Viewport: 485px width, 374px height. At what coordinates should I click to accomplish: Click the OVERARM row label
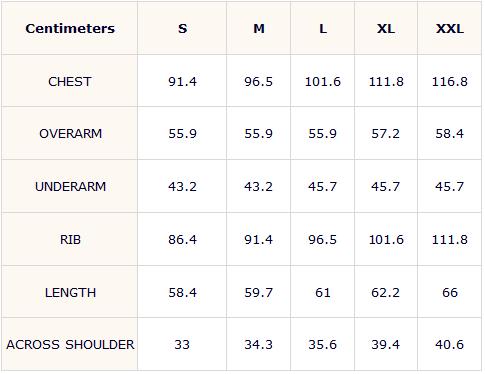tap(70, 134)
